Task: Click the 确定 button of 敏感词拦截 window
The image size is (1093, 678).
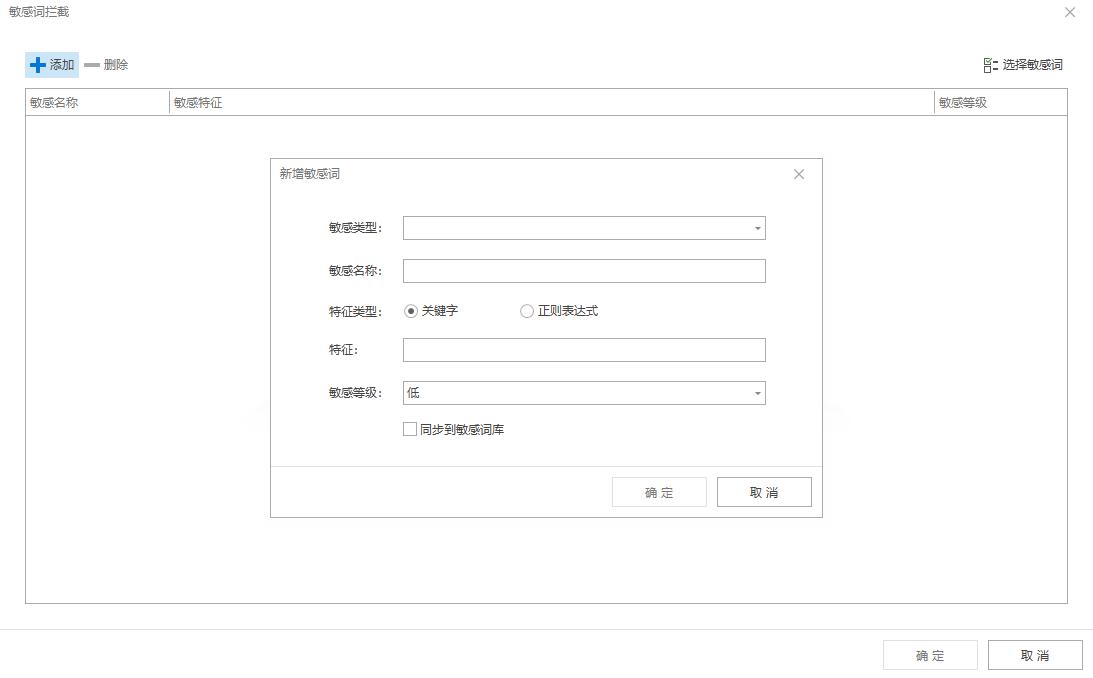Action: pyautogui.click(x=930, y=655)
